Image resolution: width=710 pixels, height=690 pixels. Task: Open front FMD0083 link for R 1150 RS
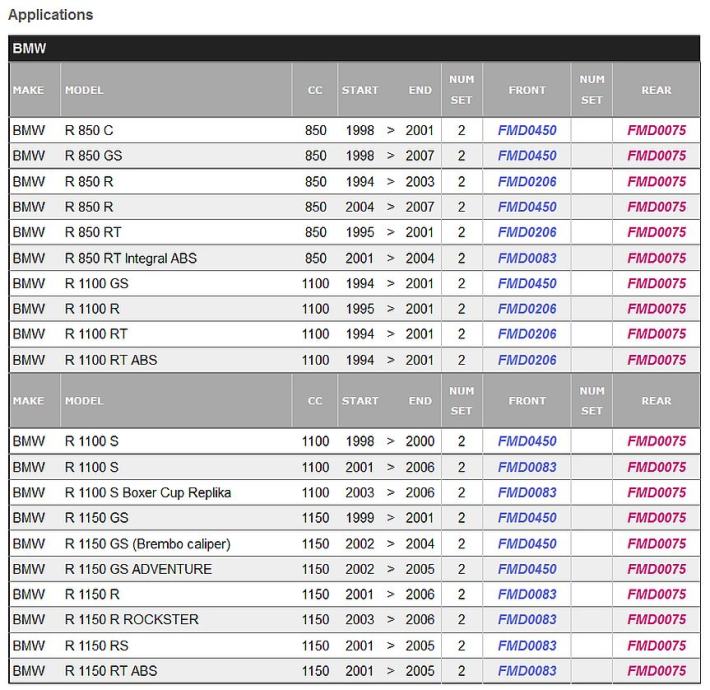[527, 646]
